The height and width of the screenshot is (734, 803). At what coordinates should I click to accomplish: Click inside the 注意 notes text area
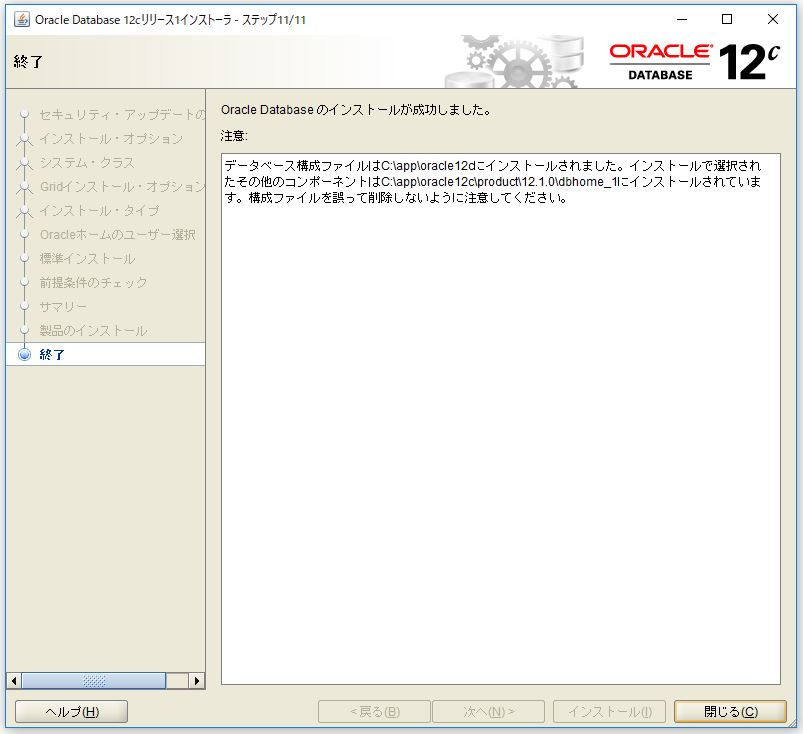(501, 418)
